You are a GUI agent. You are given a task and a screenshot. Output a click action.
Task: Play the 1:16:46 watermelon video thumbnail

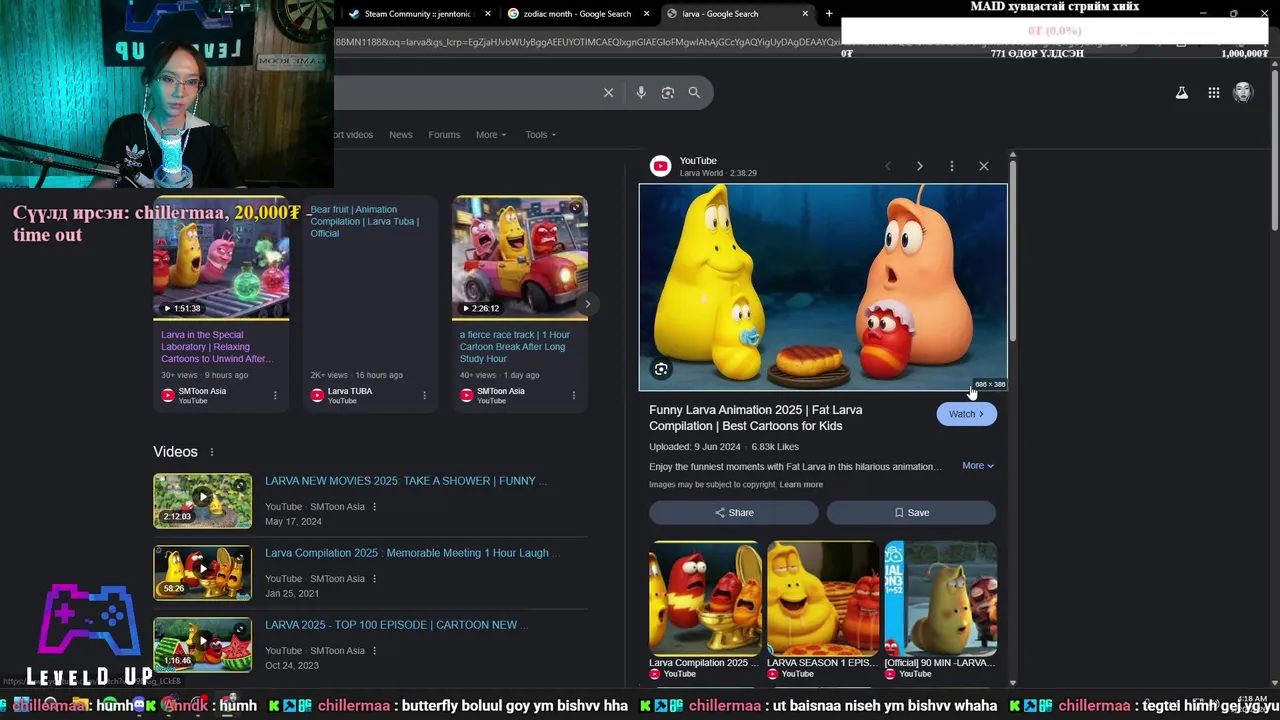point(202,644)
